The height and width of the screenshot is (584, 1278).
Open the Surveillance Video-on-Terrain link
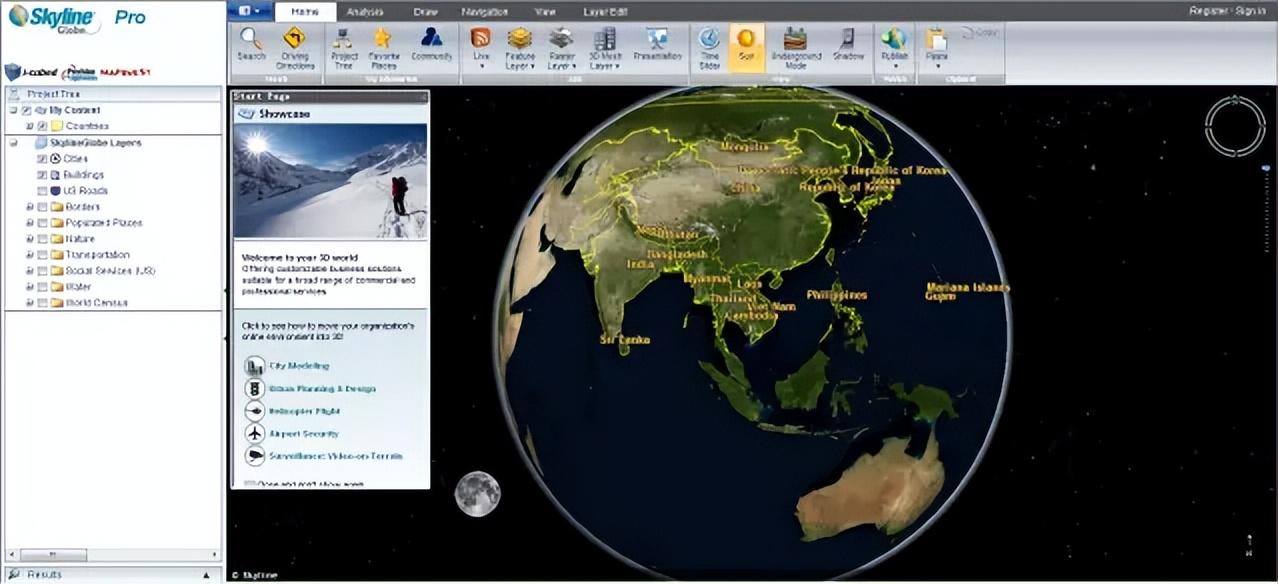pos(335,456)
